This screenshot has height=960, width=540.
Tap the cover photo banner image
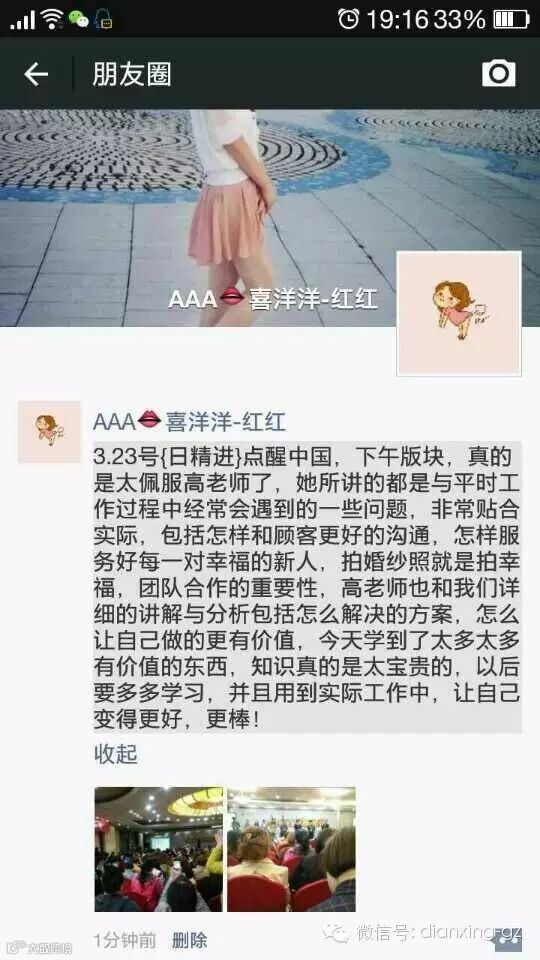270,218
